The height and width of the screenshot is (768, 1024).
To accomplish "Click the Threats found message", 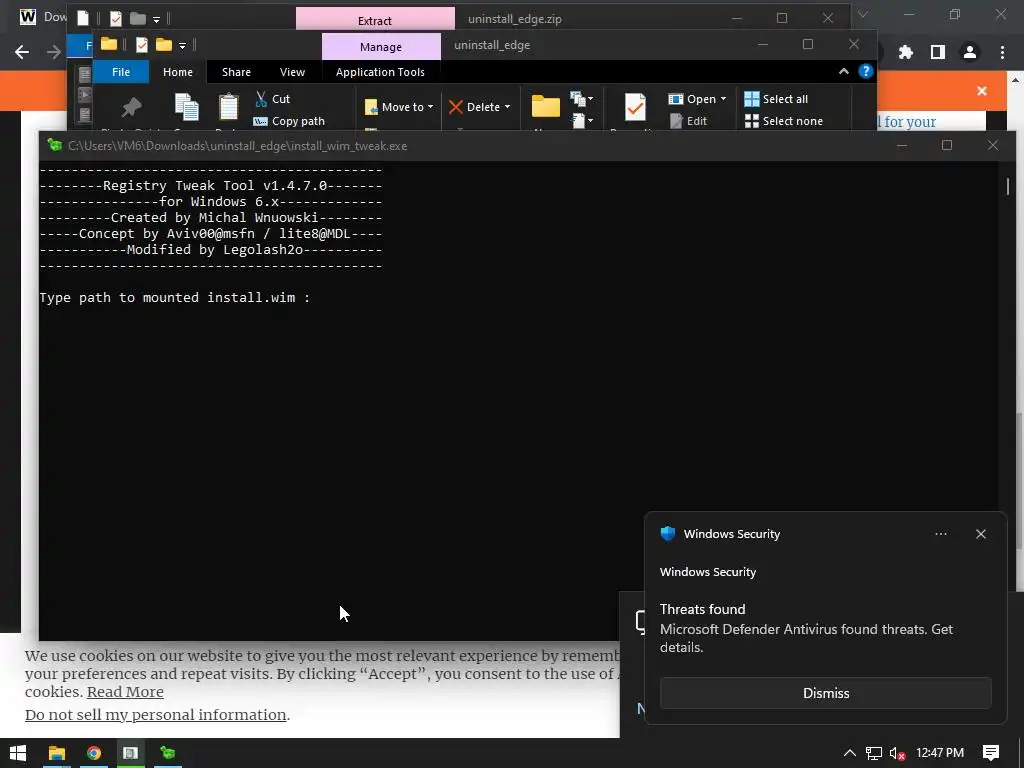I will tap(702, 609).
